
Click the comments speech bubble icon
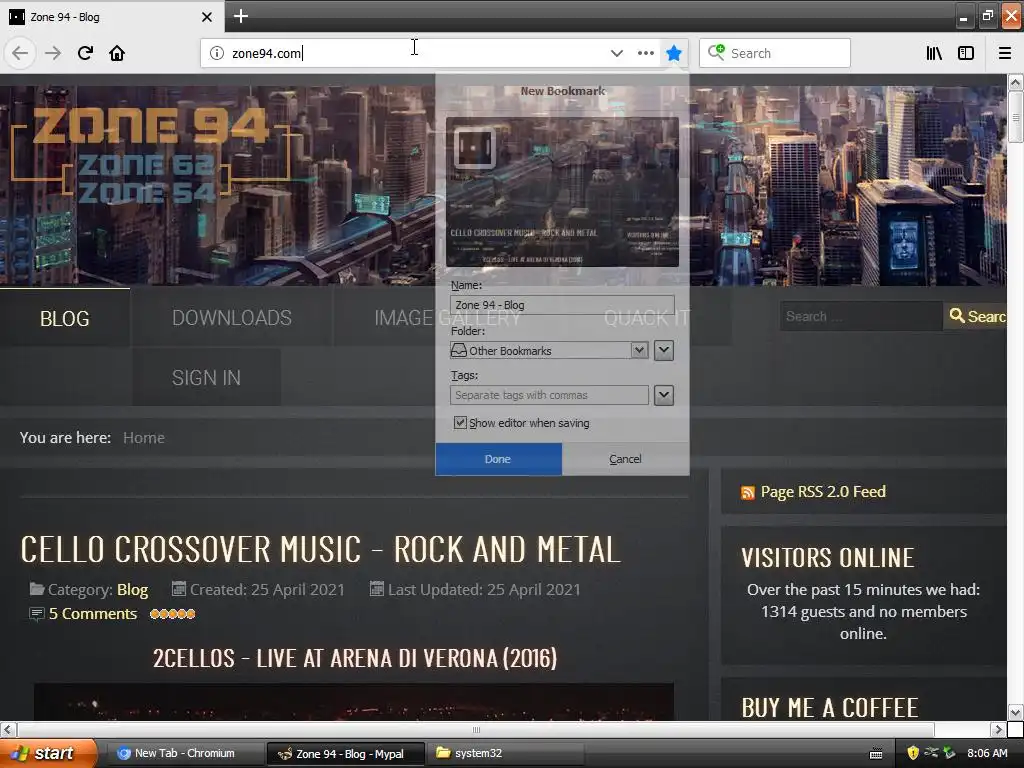pyautogui.click(x=37, y=614)
